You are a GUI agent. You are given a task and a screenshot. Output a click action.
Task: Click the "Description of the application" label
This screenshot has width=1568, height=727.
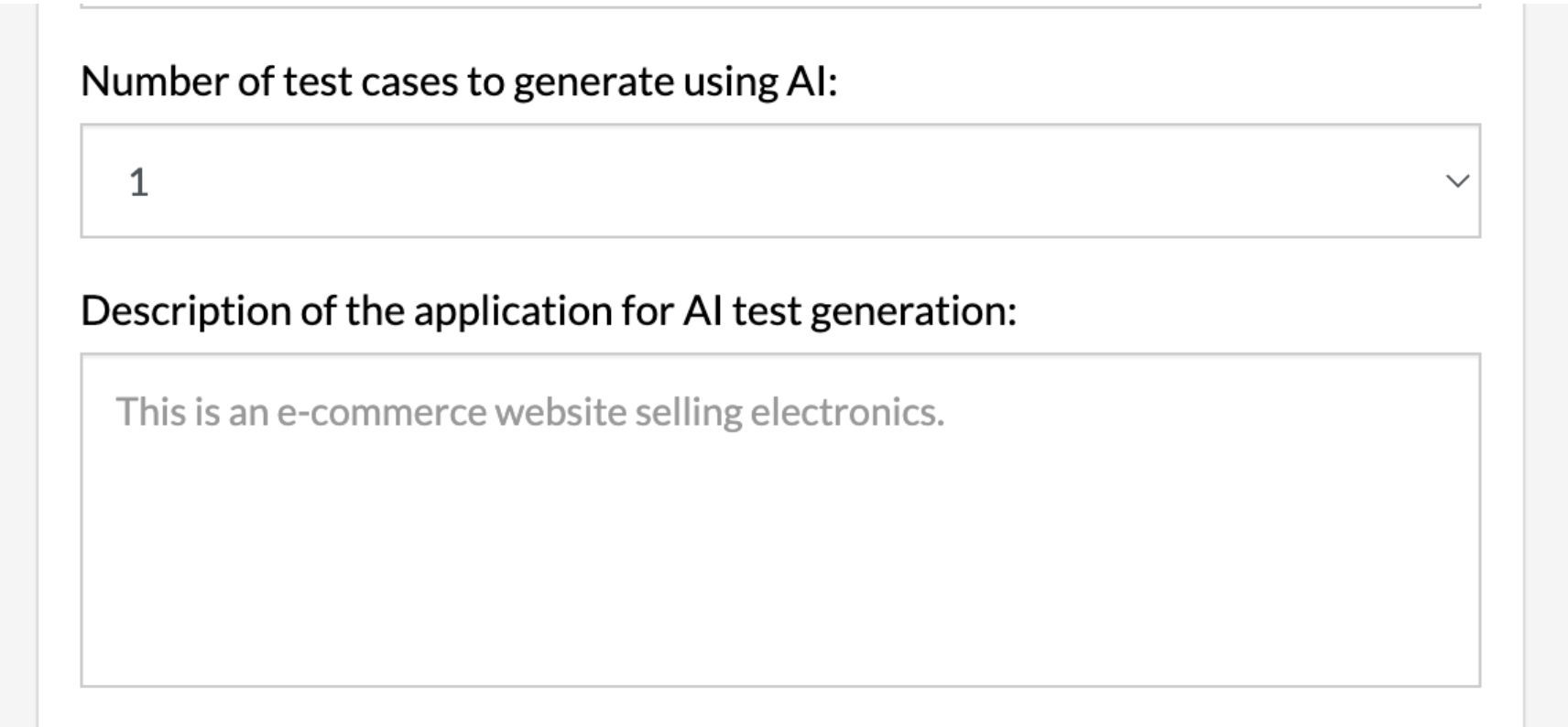[548, 310]
